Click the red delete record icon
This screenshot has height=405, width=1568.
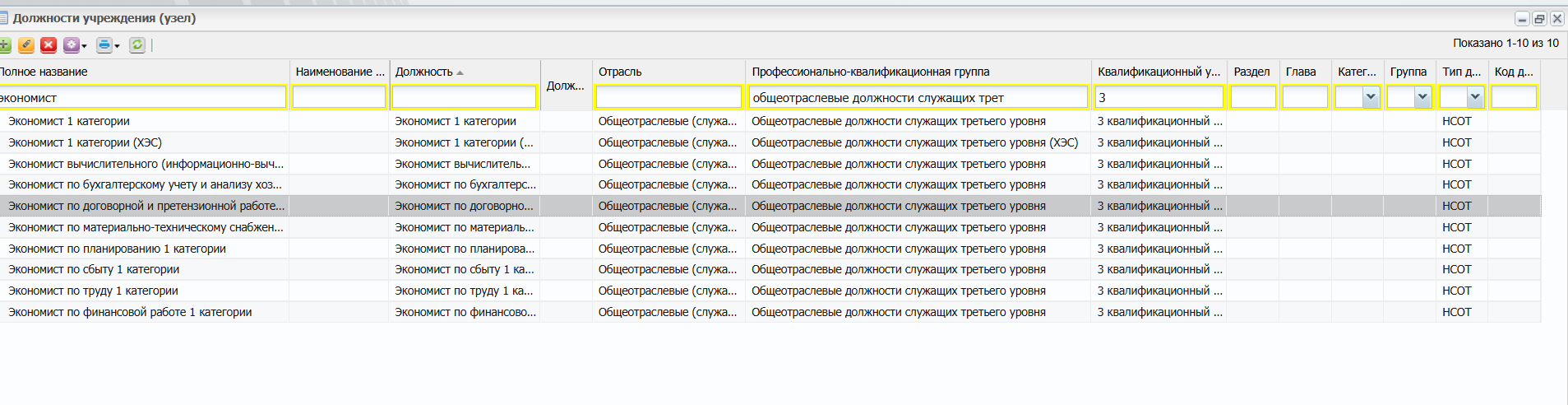coord(49,45)
